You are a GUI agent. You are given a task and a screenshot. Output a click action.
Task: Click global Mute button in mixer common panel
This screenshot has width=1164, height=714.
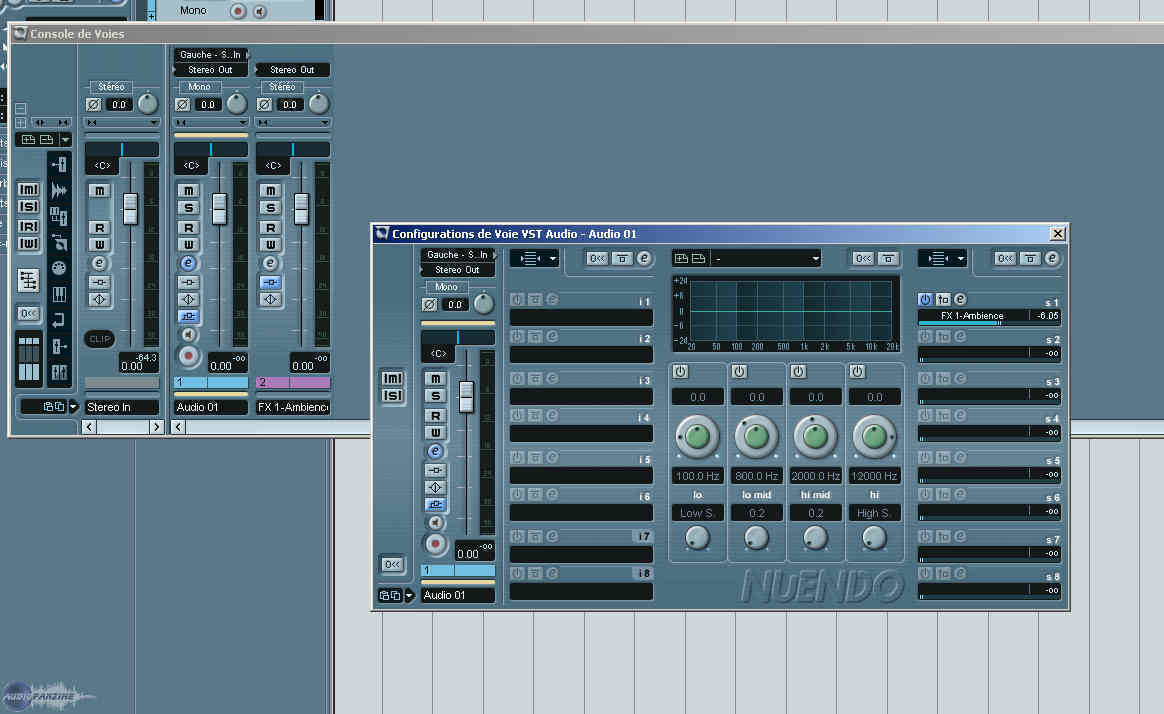[x=28, y=190]
